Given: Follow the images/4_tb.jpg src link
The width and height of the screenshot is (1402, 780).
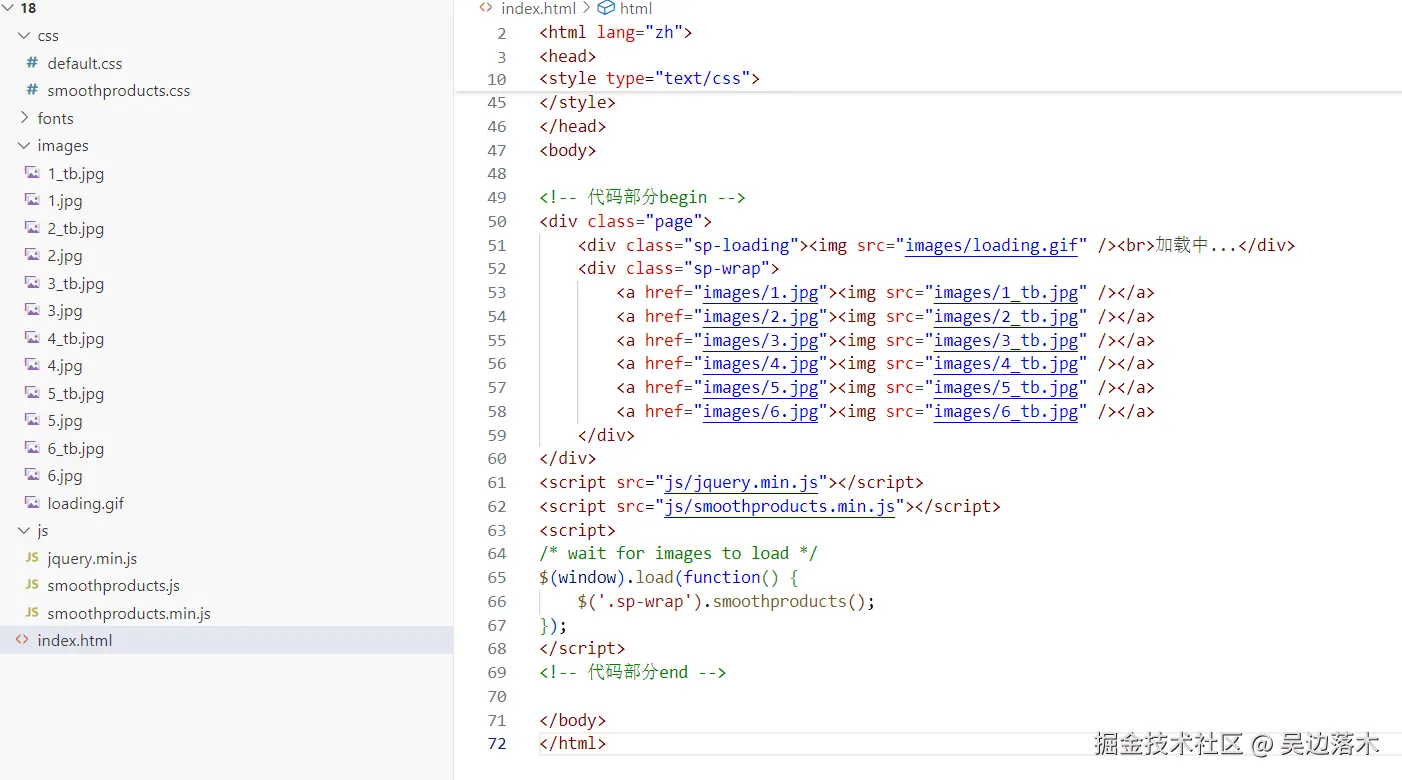Looking at the screenshot, I should pyautogui.click(x=1006, y=364).
